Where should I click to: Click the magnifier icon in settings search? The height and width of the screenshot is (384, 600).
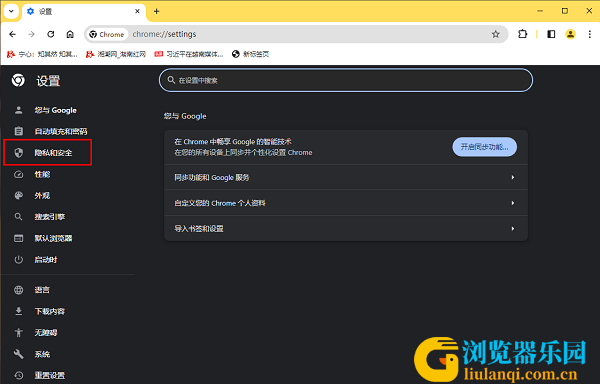(x=171, y=80)
